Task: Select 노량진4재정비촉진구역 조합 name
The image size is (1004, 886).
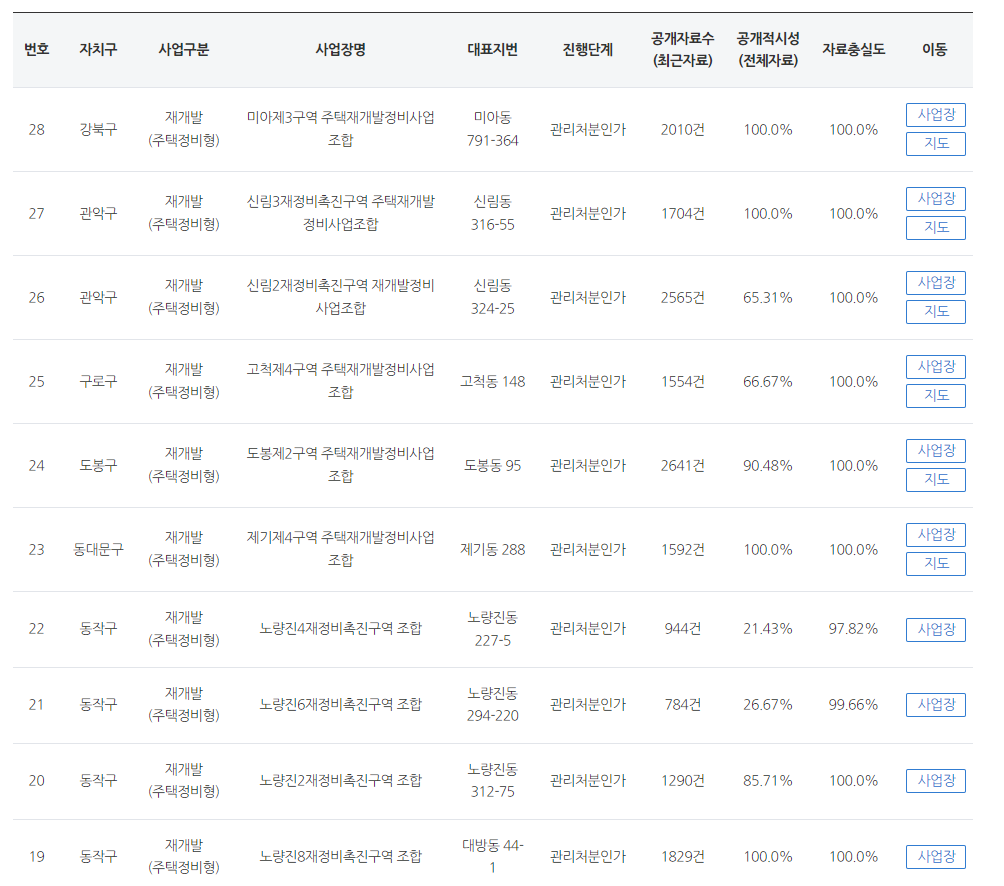Action: coord(341,629)
